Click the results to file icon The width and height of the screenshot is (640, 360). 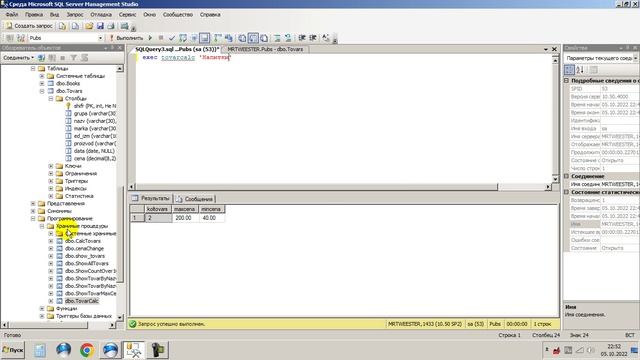[264, 38]
